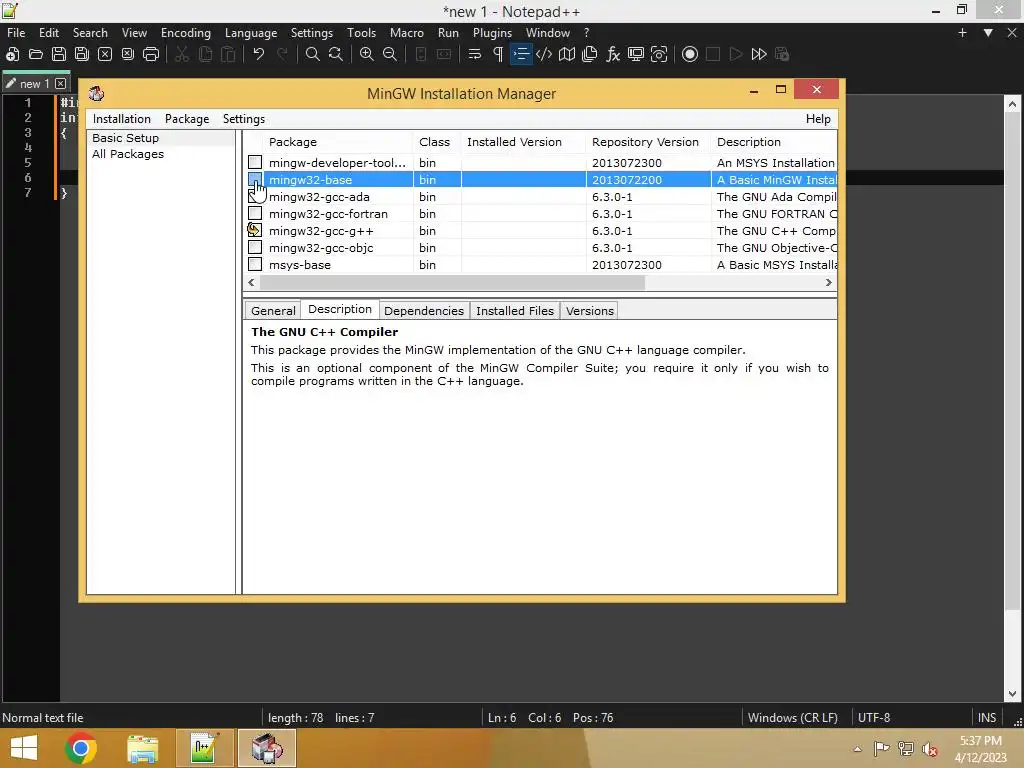Click the muted volume icon in system tray
The image size is (1024, 768).
coord(930,749)
